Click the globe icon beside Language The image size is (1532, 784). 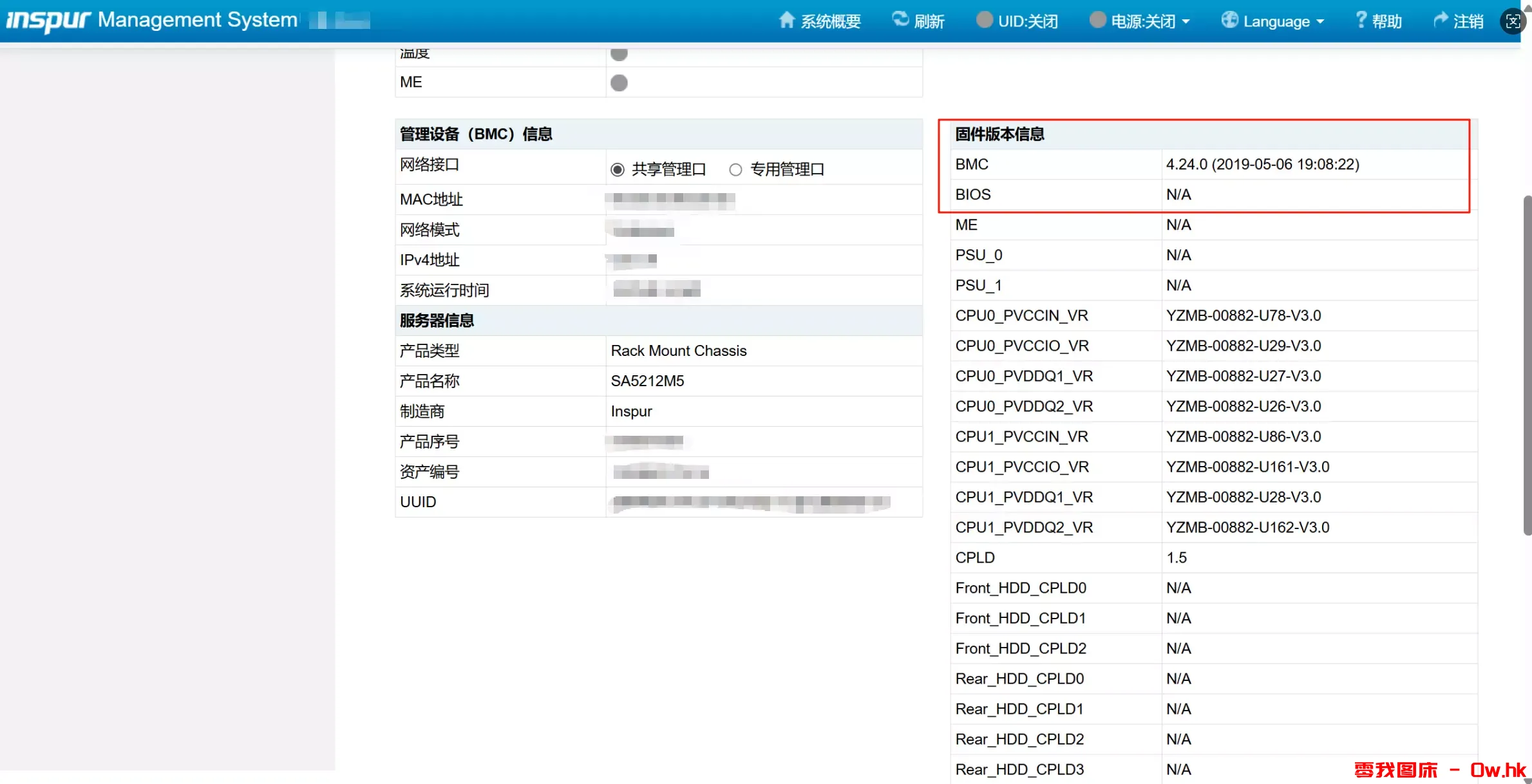coord(1229,20)
